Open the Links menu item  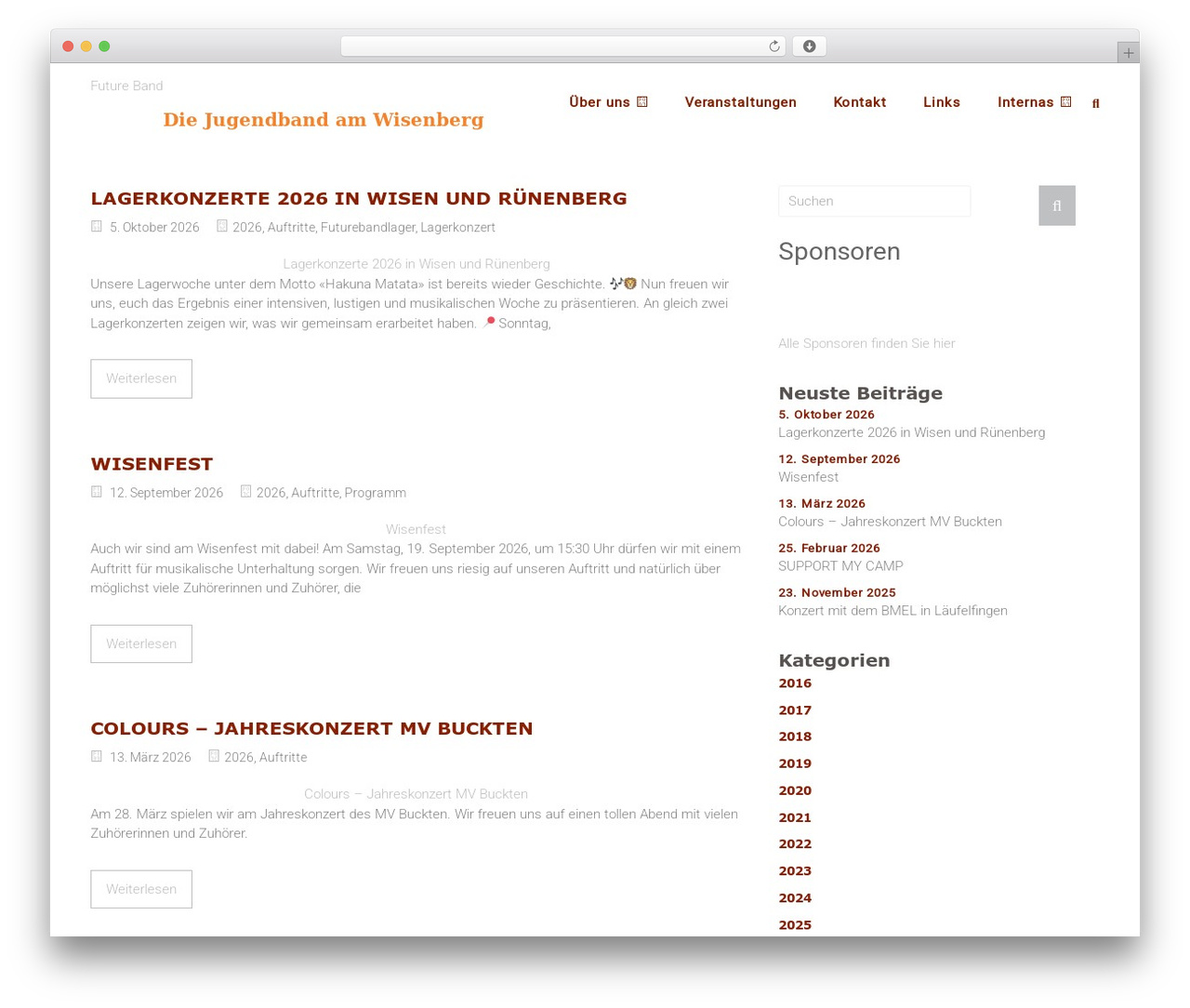(941, 102)
